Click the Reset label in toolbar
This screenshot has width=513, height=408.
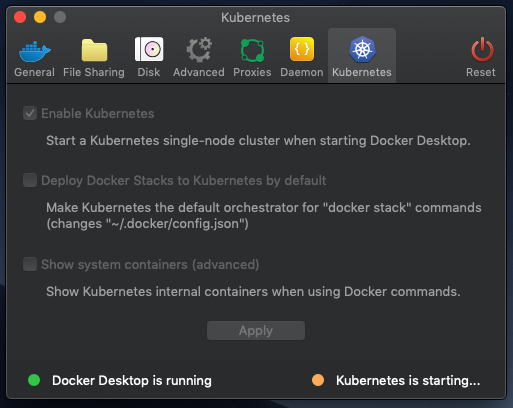click(x=481, y=72)
